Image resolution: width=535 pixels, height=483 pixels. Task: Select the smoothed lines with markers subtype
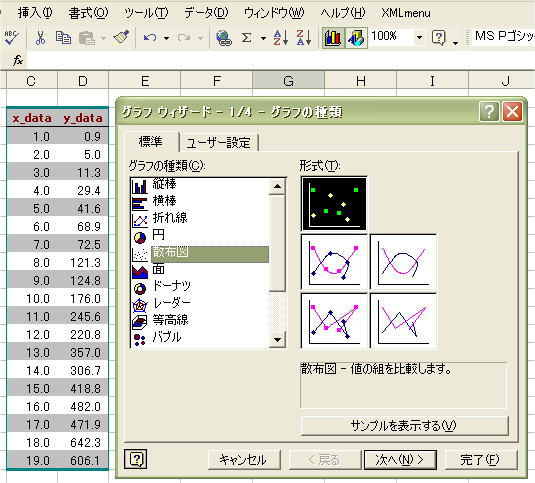click(334, 262)
